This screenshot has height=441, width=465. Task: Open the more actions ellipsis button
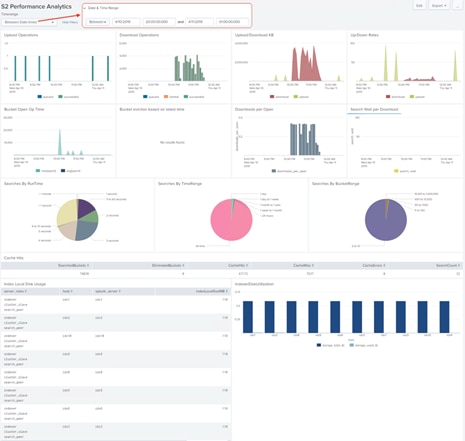point(458,6)
